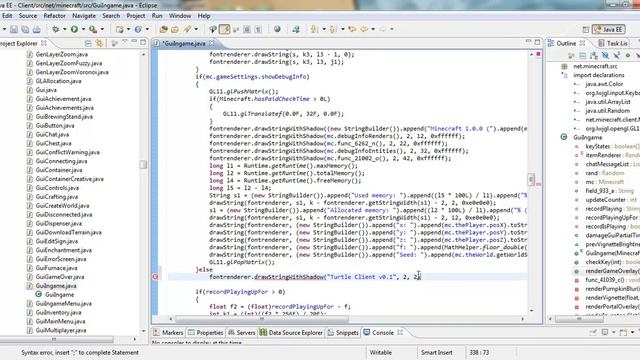
Task: Close the GuiIngame.java editor tab
Action: pos(212,43)
